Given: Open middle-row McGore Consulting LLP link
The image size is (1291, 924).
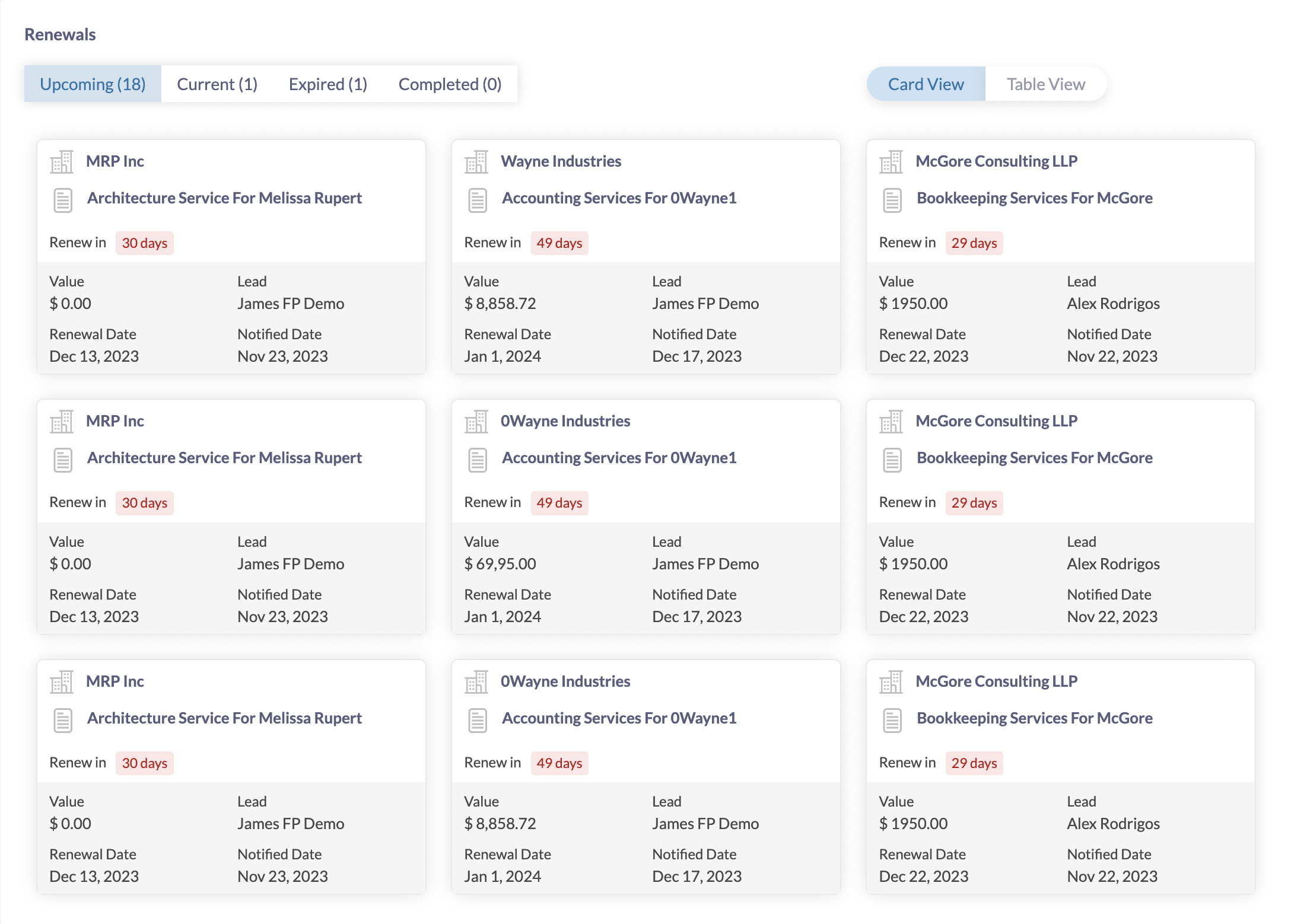Looking at the screenshot, I should tap(996, 421).
